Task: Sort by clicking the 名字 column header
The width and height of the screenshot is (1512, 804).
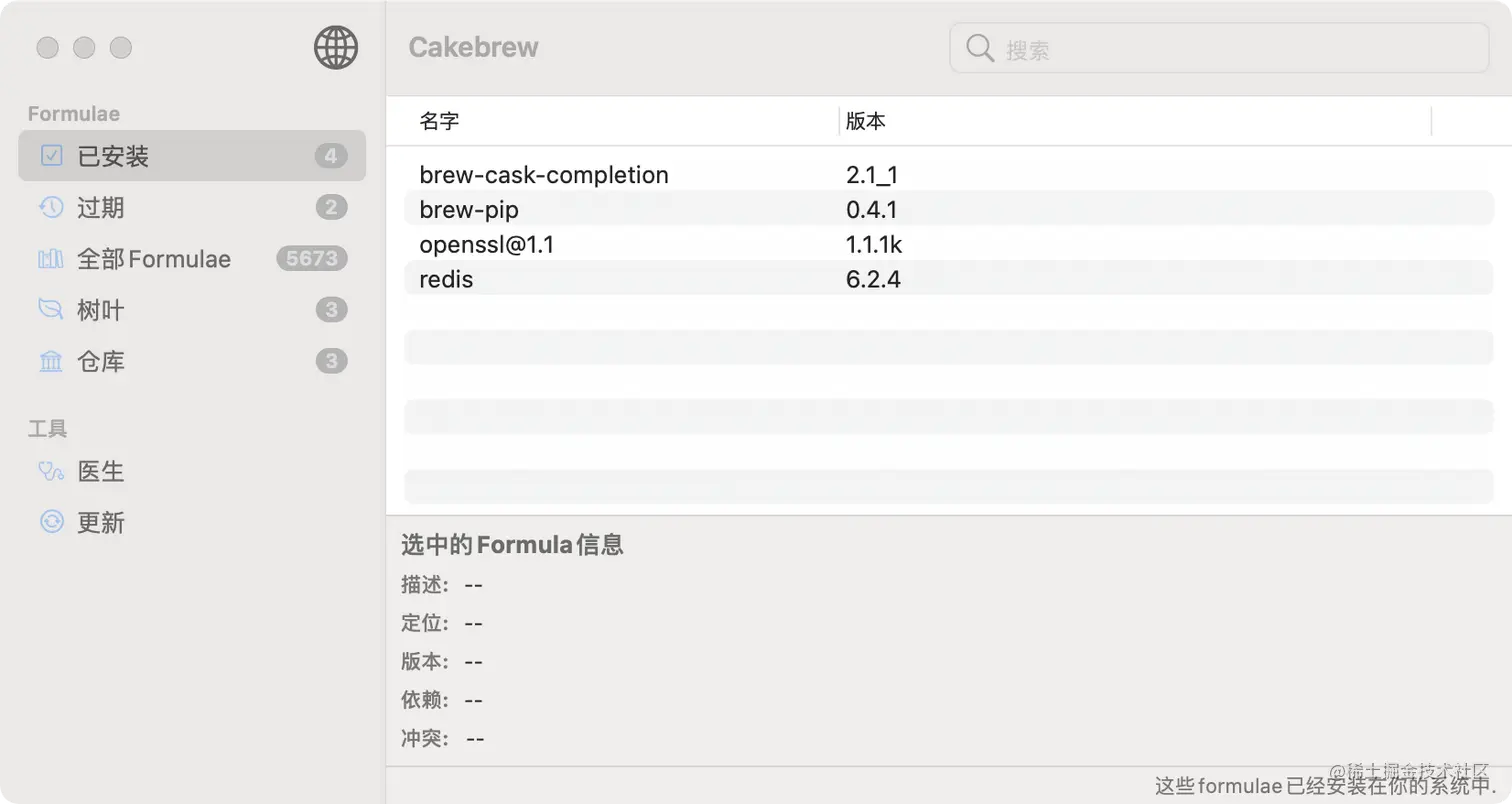Action: point(438,121)
